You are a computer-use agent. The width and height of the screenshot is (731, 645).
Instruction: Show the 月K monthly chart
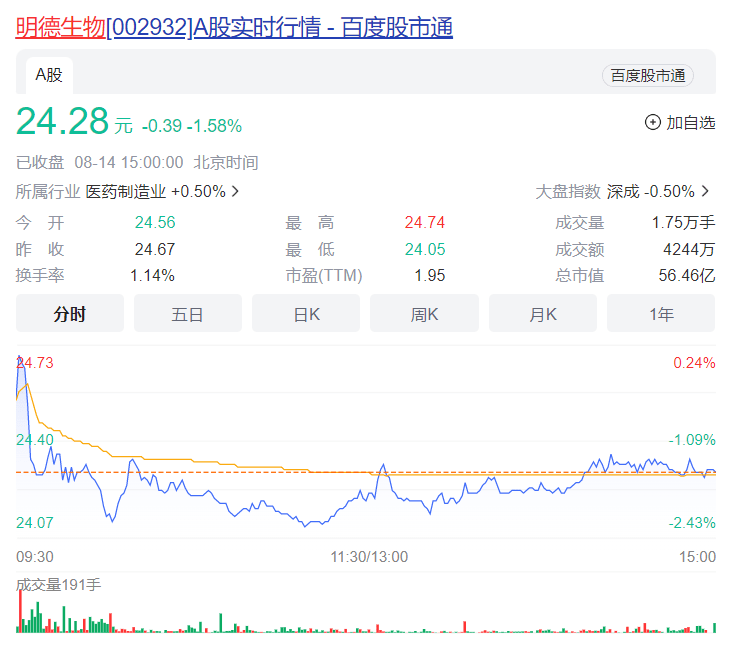(543, 314)
